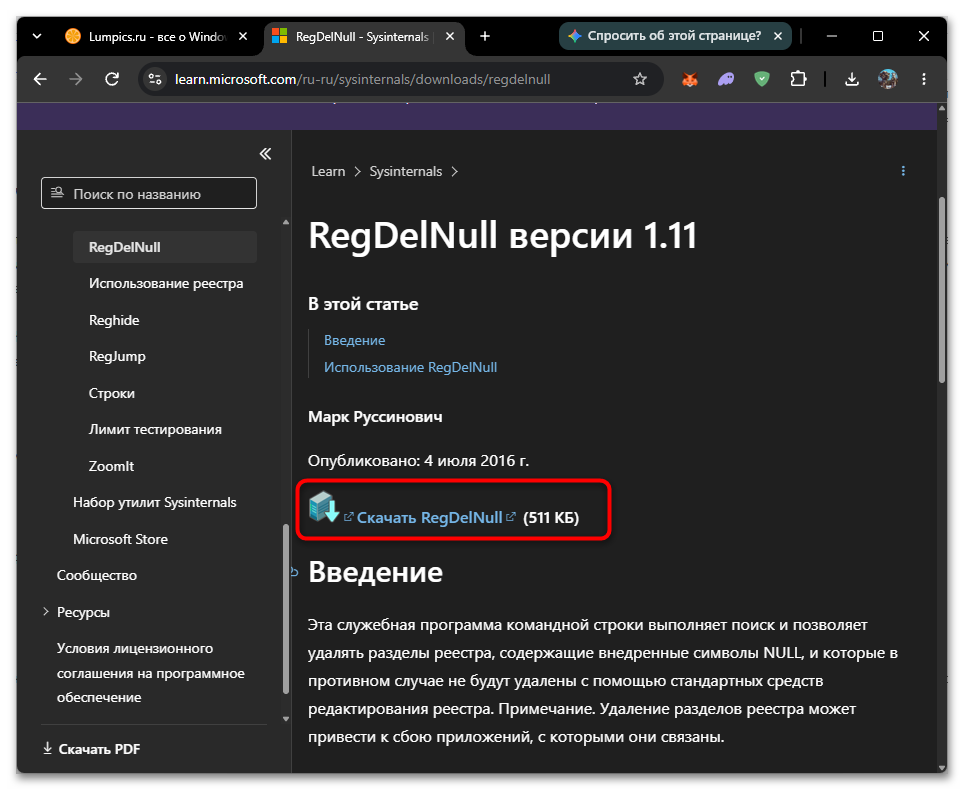The width and height of the screenshot is (964, 790).
Task: Go forward to the next page
Action: pyautogui.click(x=76, y=79)
